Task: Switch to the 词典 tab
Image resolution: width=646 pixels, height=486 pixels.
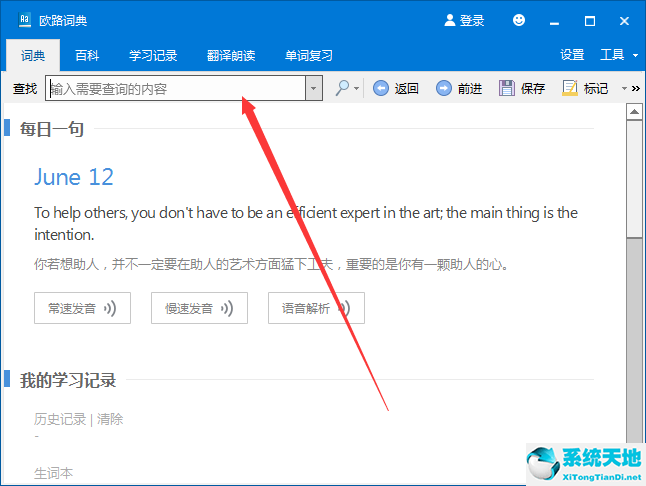Action: coord(33,55)
